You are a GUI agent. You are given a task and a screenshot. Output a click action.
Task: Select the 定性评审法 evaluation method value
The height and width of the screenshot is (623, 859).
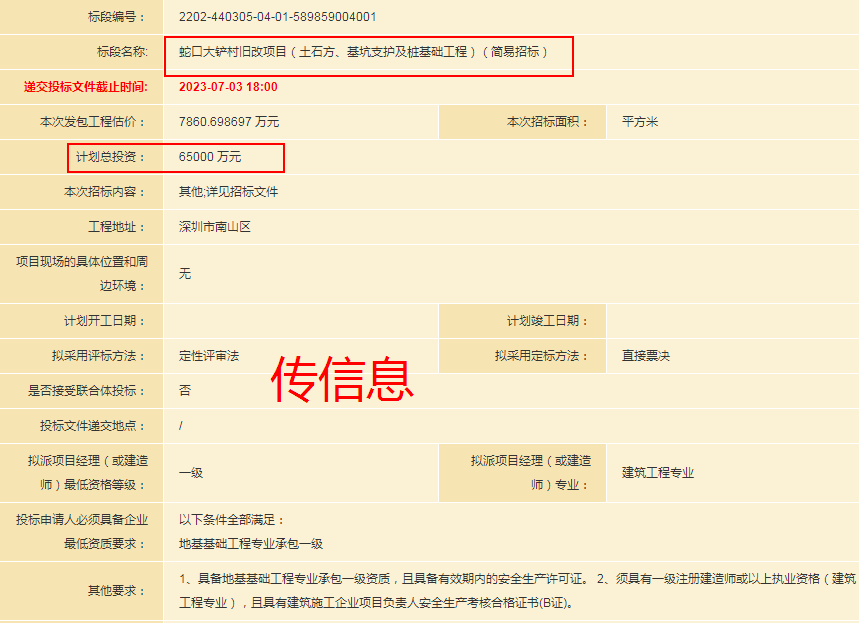click(209, 356)
